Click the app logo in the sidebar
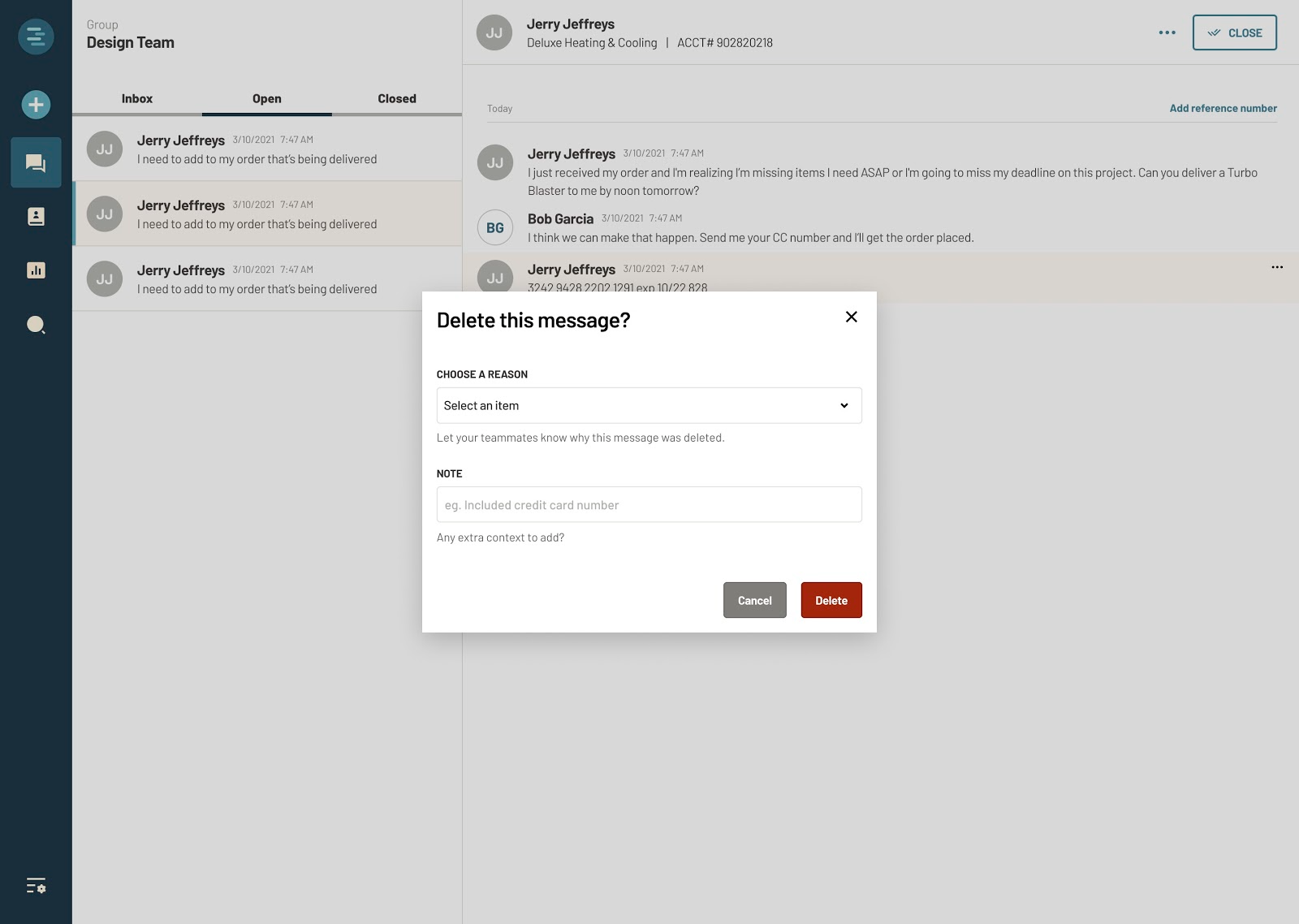 (x=36, y=37)
